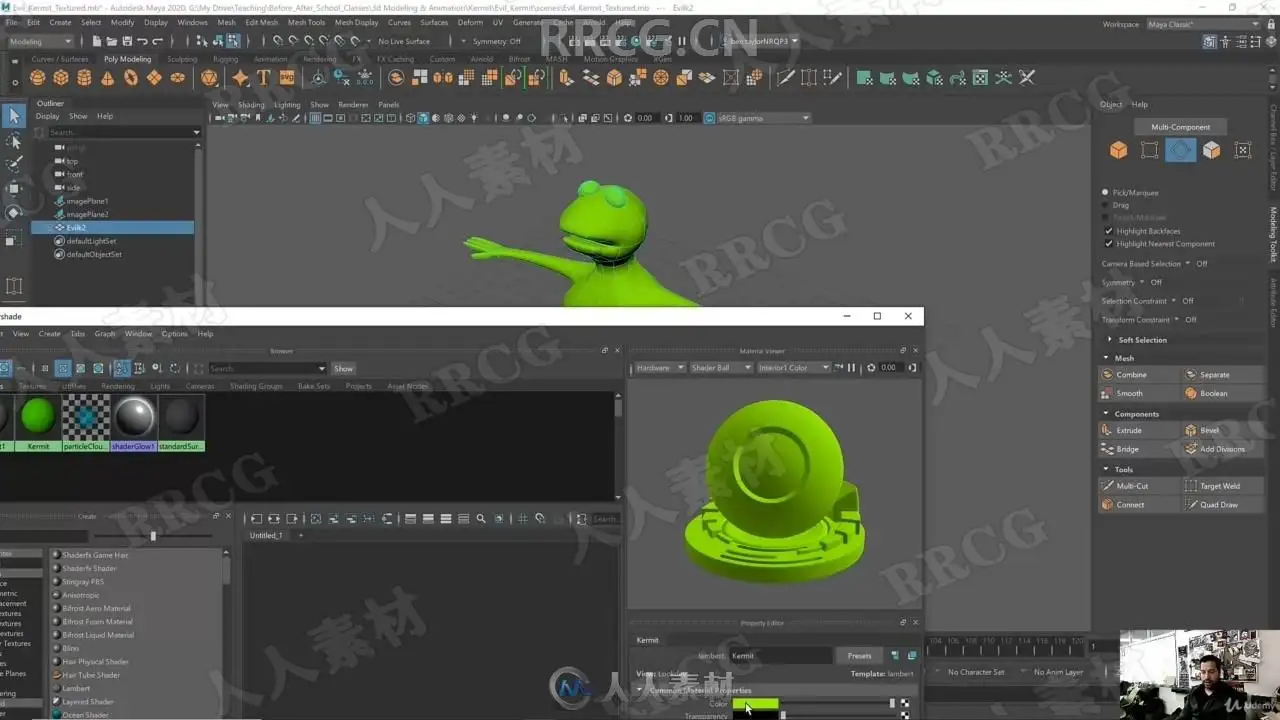Image resolution: width=1280 pixels, height=720 pixels.
Task: Create a polygon cylinder from the shelf
Action: pos(84,78)
